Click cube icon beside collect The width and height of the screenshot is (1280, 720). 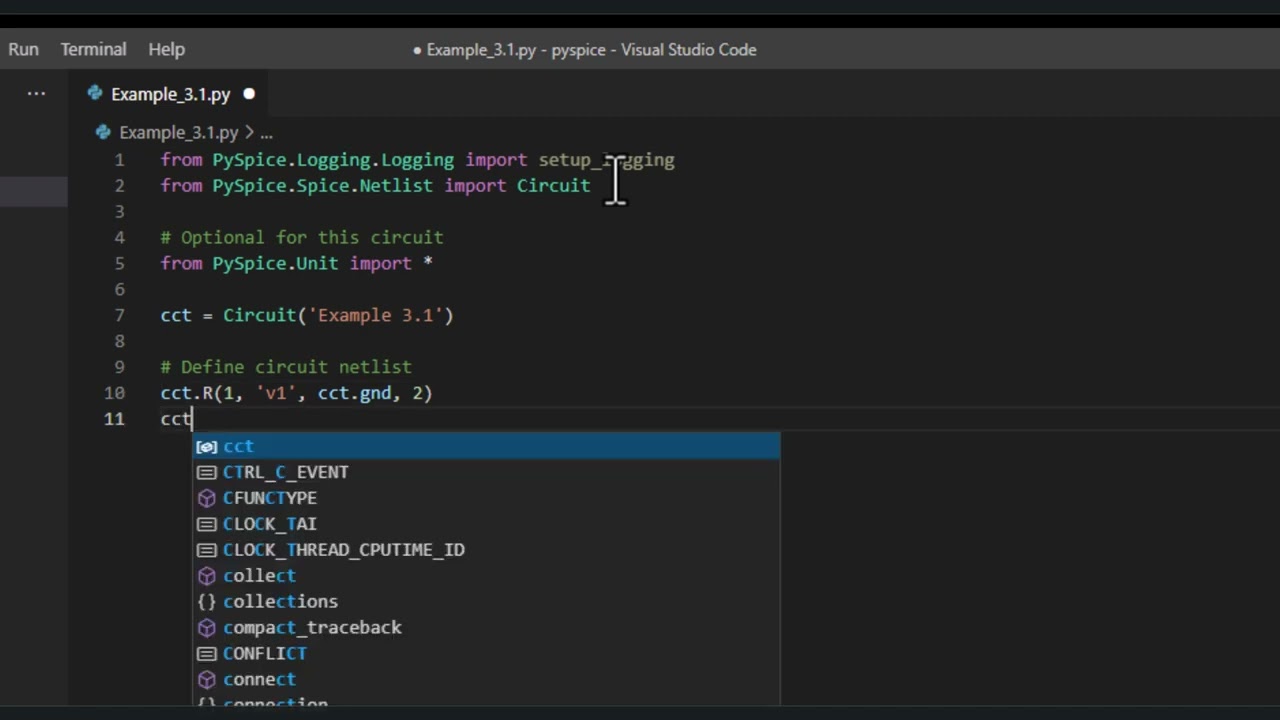click(207, 576)
